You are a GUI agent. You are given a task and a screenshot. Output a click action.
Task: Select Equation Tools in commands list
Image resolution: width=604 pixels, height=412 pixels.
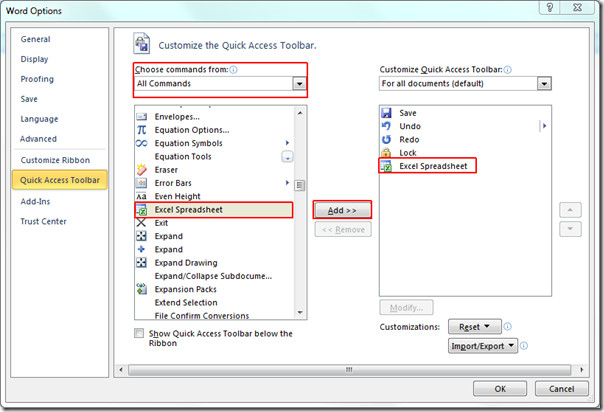(x=215, y=156)
